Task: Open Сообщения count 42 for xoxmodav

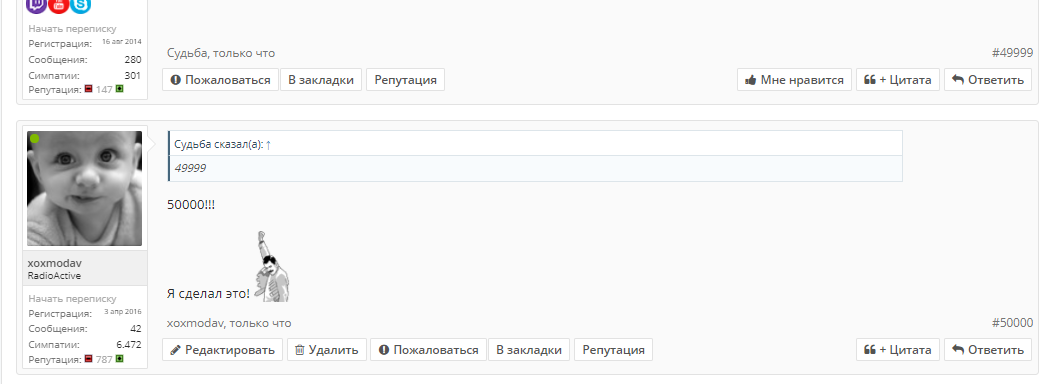Action: (x=136, y=329)
